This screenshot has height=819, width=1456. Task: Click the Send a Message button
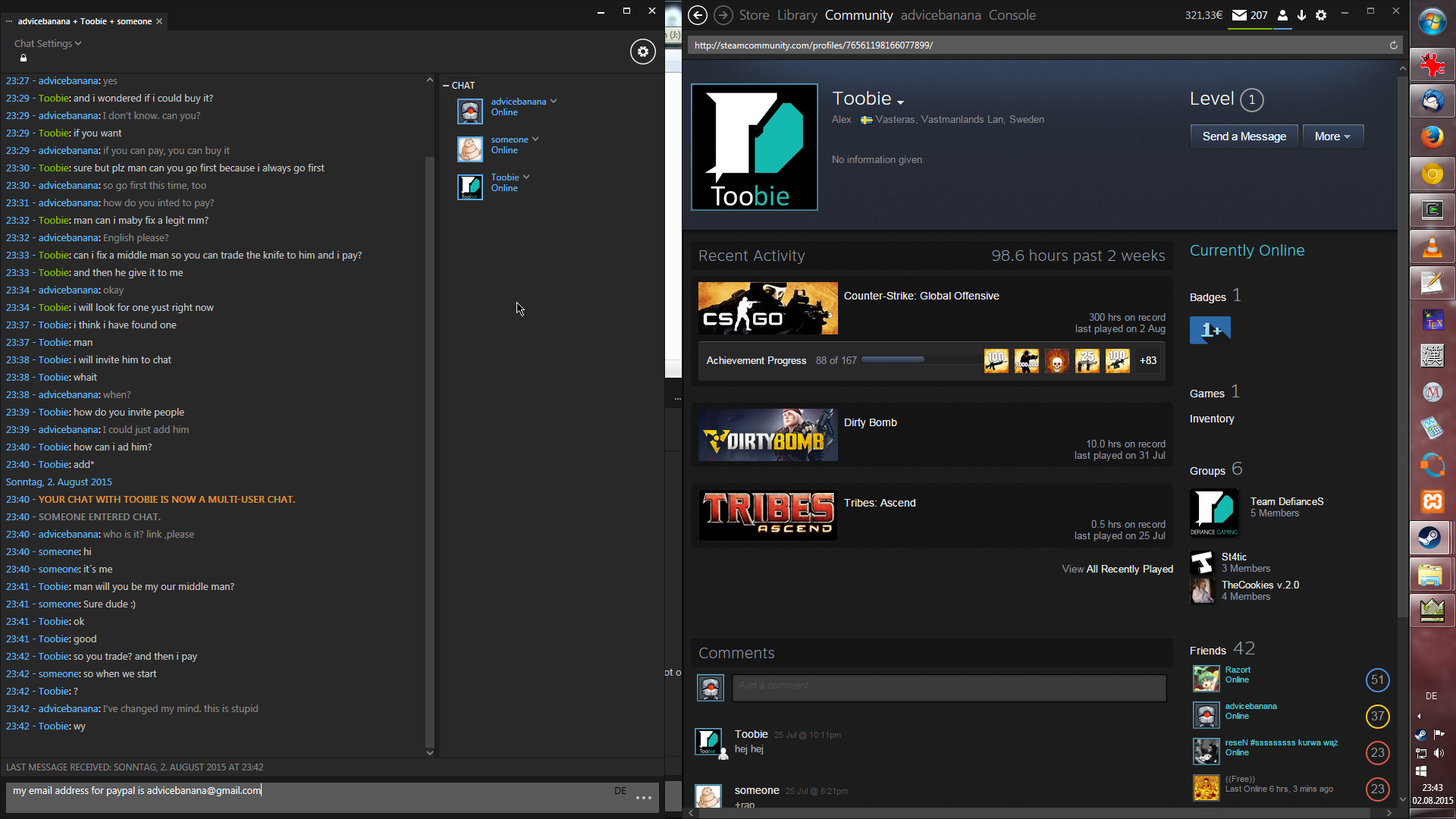pyautogui.click(x=1244, y=136)
